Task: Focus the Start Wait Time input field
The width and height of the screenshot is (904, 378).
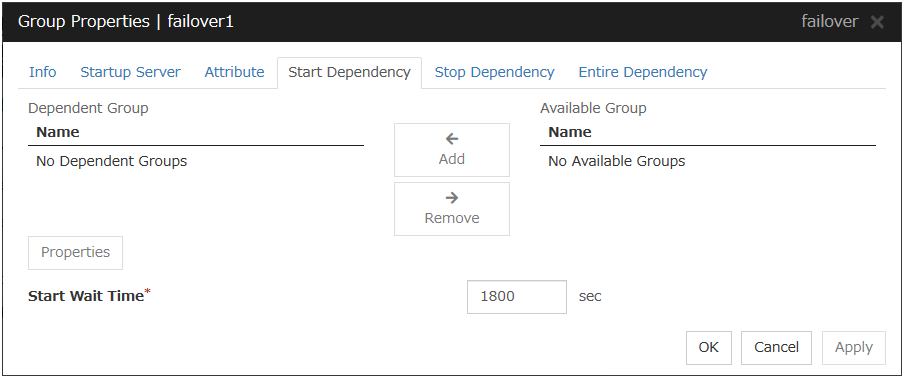Action: click(517, 297)
